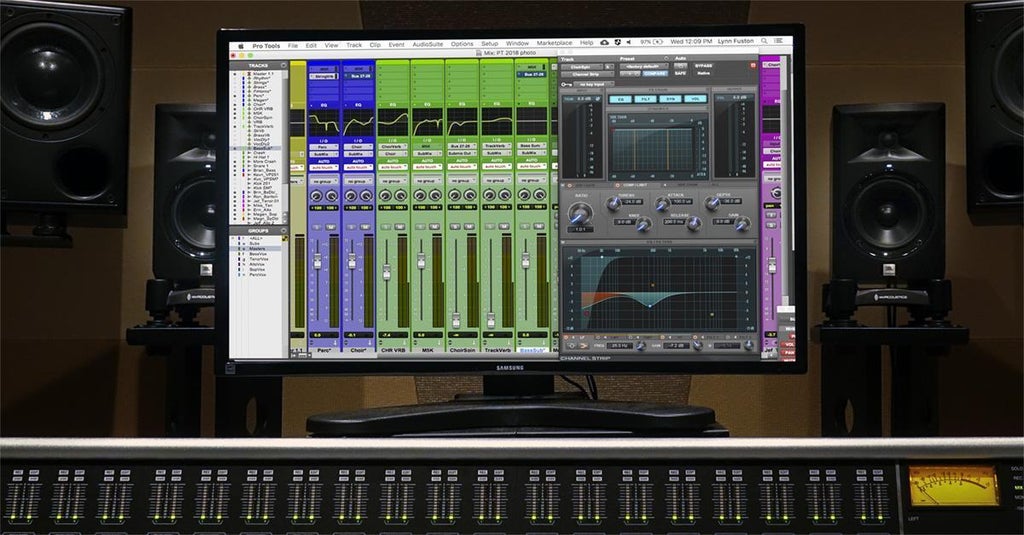Image resolution: width=1024 pixels, height=535 pixels.
Task: Click the volume speaker icon in menu bar
Action: [629, 42]
